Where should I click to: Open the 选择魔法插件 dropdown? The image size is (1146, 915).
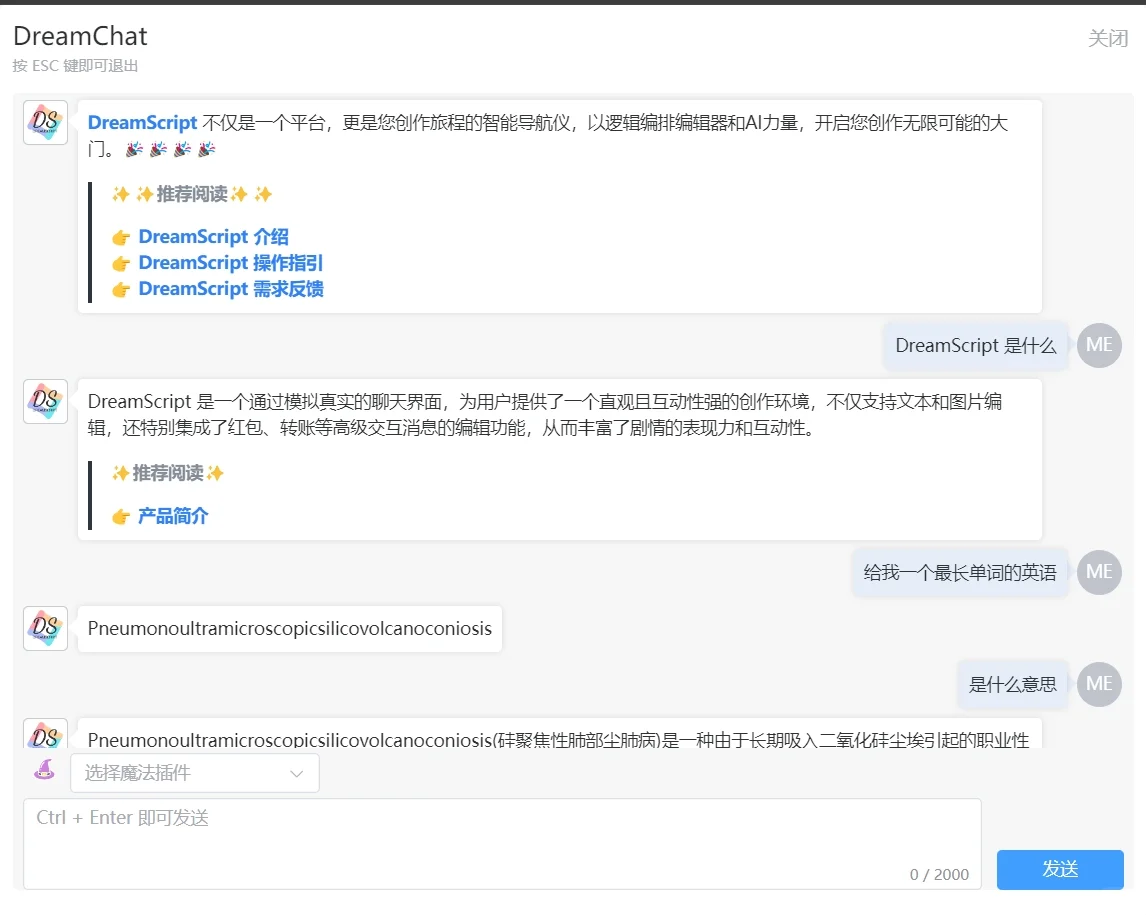coord(180,773)
